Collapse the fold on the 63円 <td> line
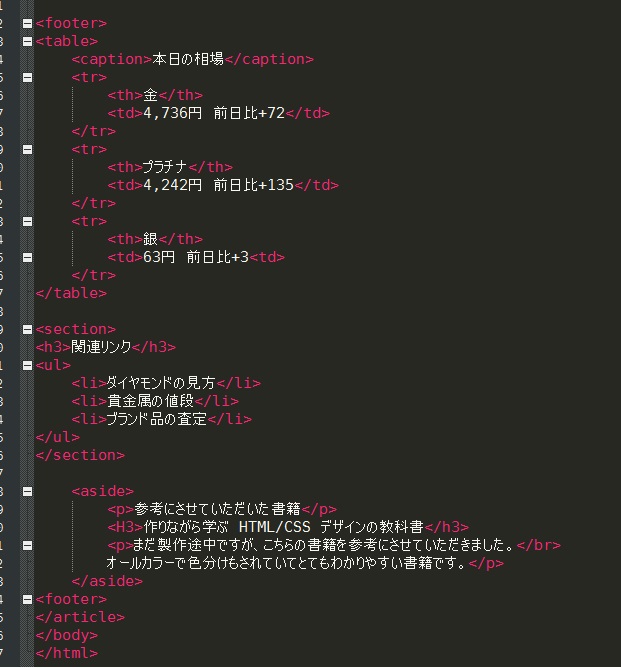 click(x=27, y=257)
